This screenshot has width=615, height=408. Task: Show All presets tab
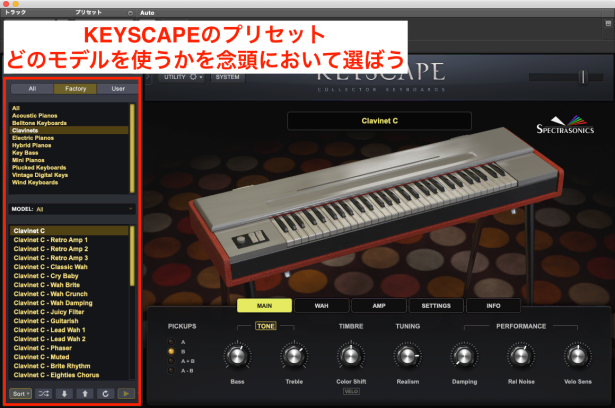(x=32, y=89)
